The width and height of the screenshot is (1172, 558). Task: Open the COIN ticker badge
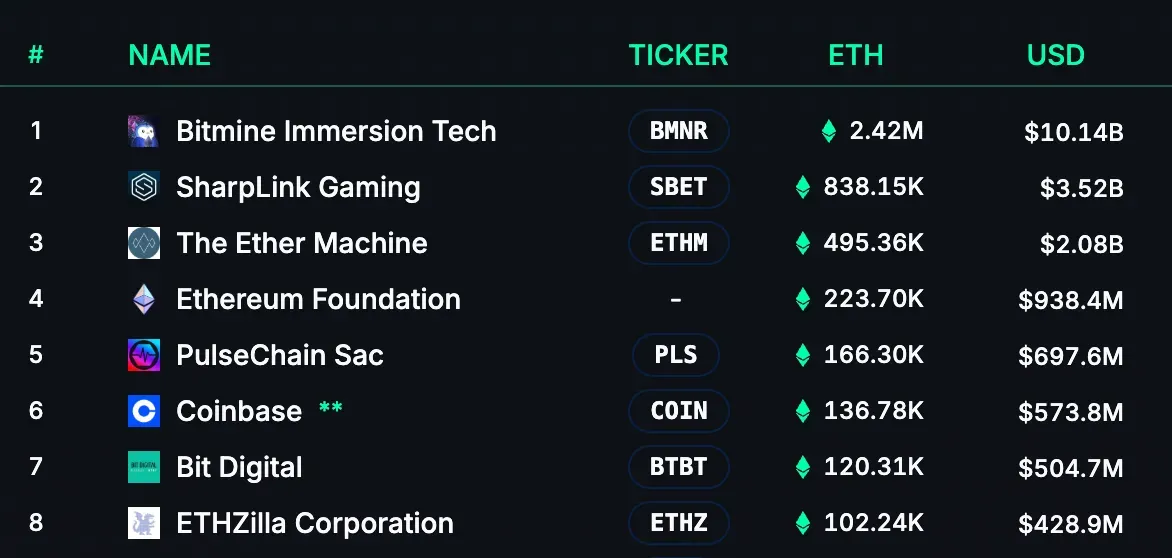coord(679,411)
